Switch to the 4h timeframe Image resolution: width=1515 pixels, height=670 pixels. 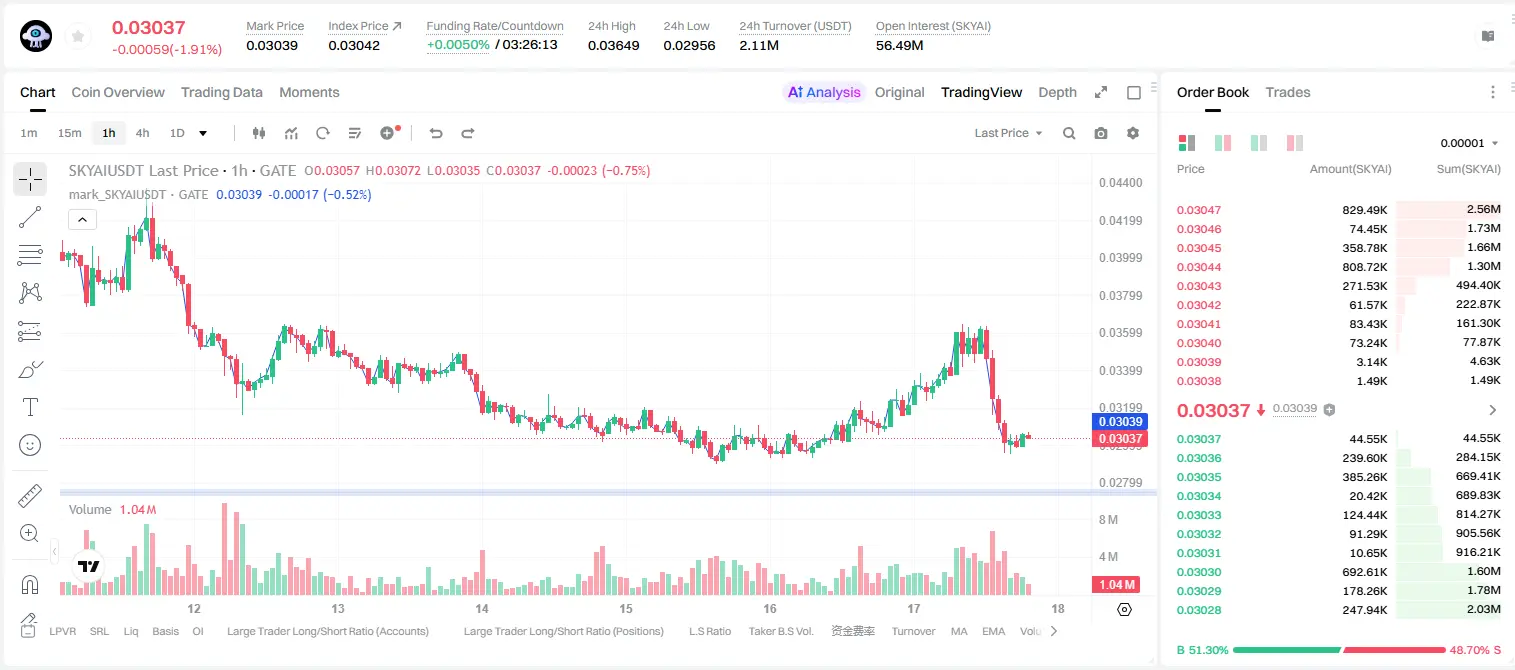142,133
